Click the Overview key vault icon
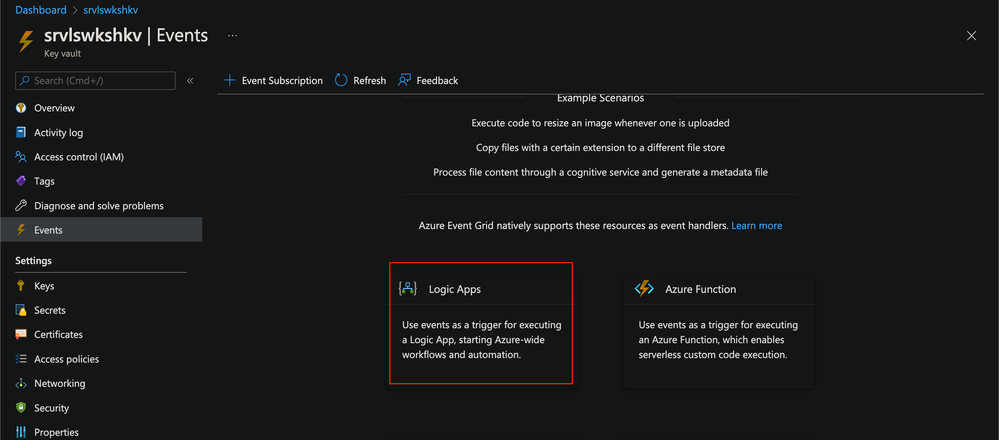 [21, 108]
